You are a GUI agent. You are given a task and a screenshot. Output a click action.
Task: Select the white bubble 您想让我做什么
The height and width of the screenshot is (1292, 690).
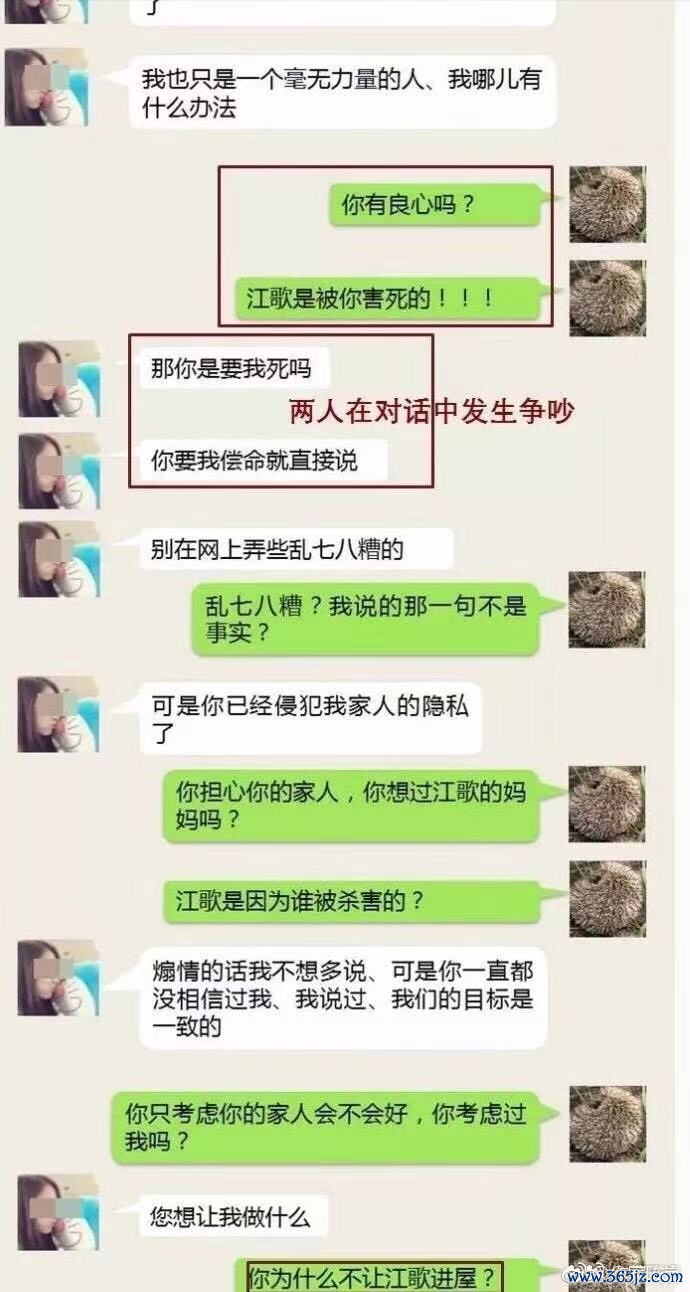pos(232,1217)
